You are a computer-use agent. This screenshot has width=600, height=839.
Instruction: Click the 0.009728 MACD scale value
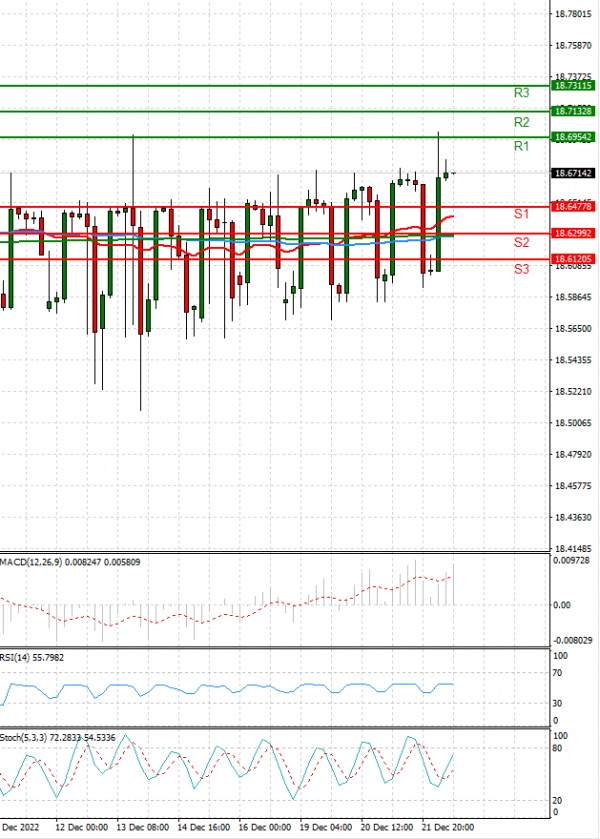pos(572,561)
